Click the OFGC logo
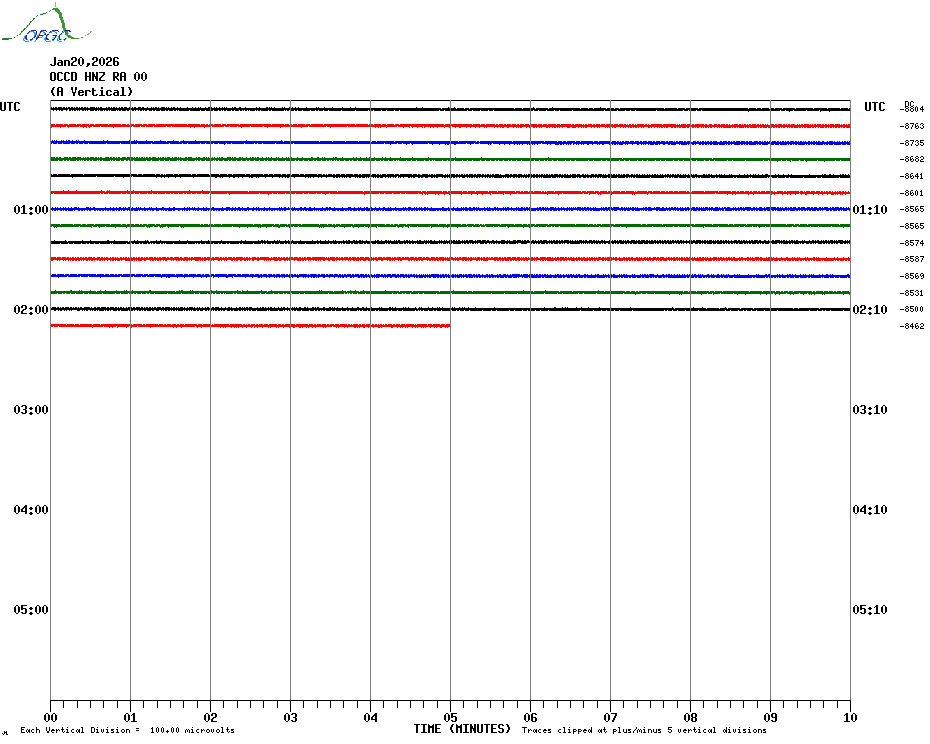930x744 pixels. coord(47,23)
